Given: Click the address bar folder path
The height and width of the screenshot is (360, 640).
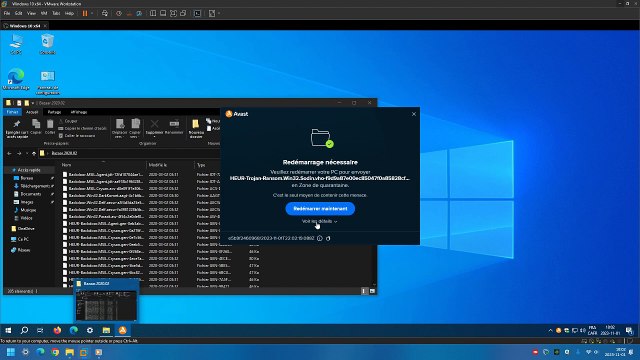Looking at the screenshot, I should point(64,153).
